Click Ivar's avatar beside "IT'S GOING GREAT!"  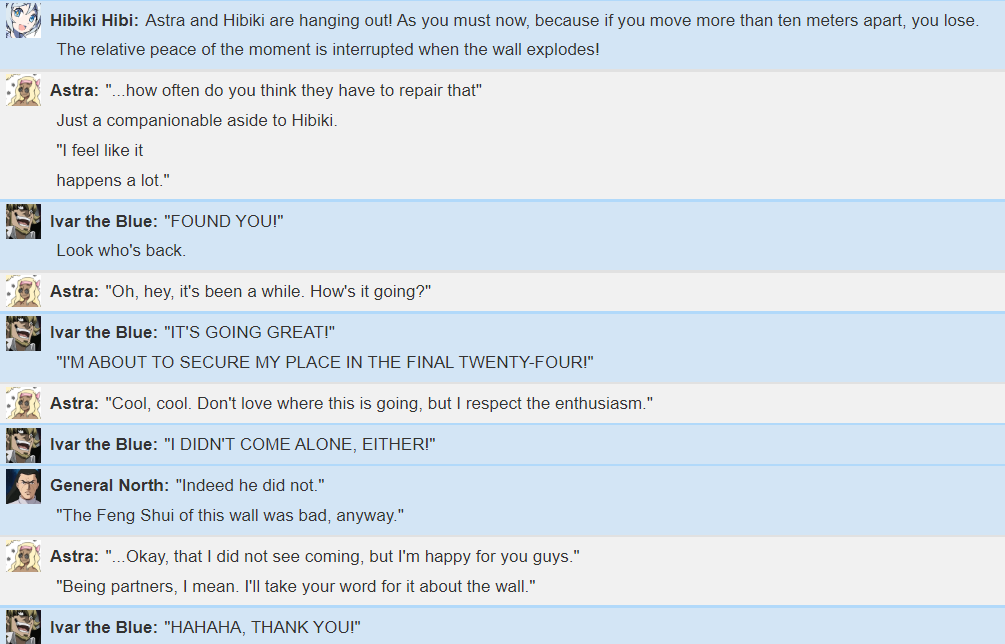coord(24,333)
